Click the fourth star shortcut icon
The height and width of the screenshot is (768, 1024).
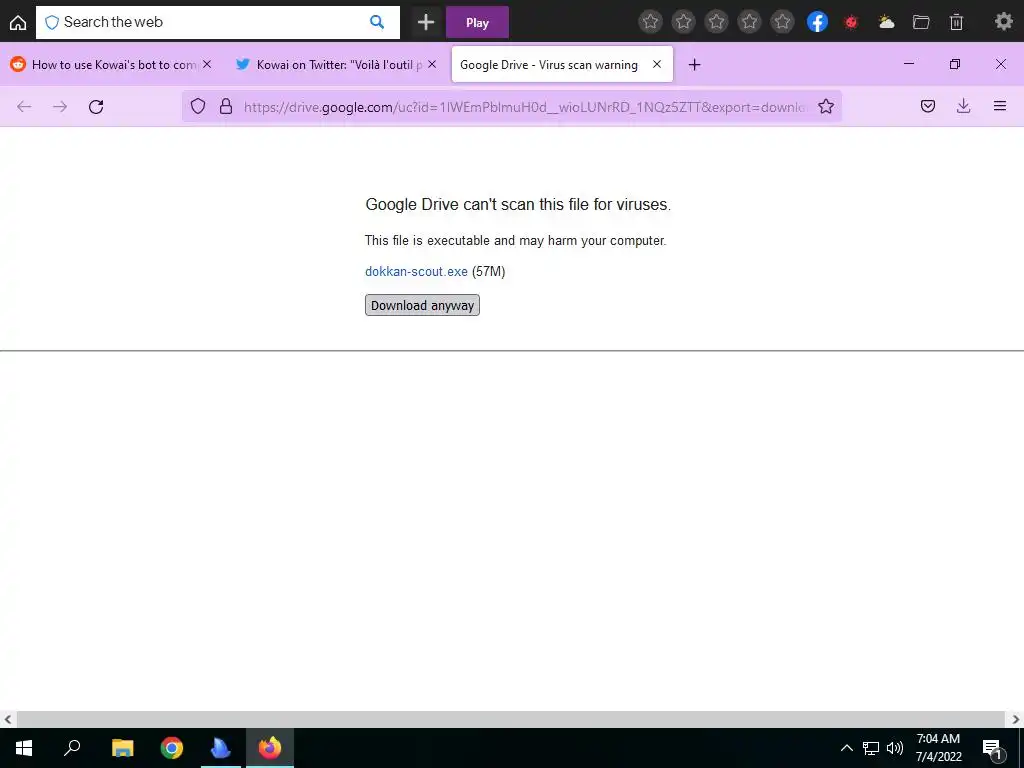[x=749, y=22]
